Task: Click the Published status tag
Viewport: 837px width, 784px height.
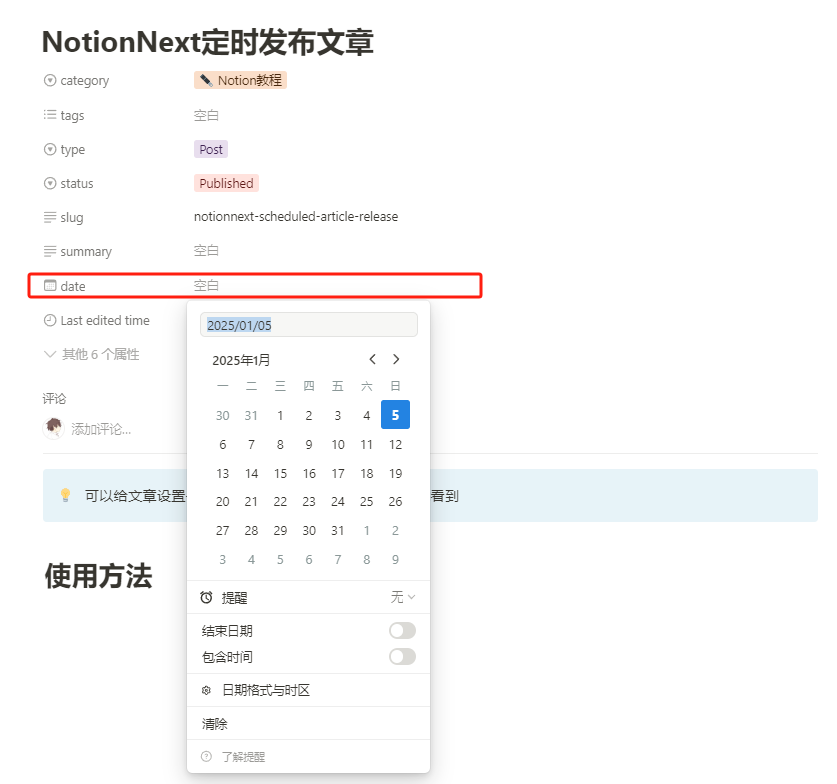Action: pyautogui.click(x=226, y=183)
